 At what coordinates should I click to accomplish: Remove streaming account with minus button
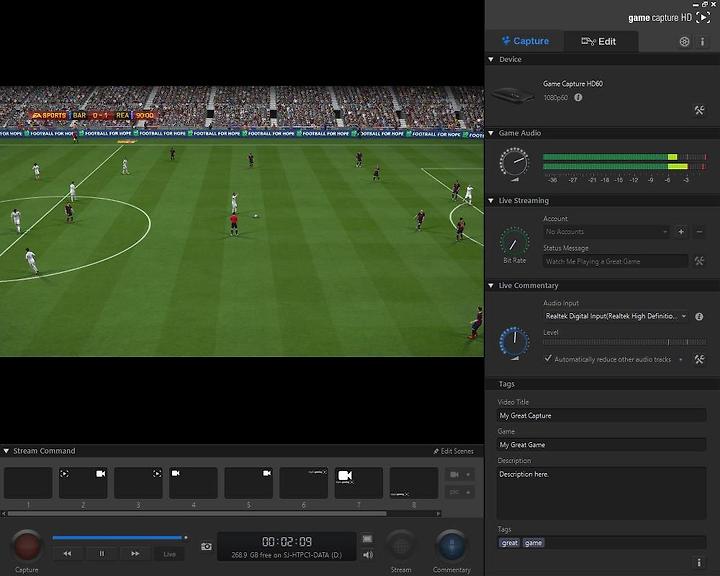(699, 232)
